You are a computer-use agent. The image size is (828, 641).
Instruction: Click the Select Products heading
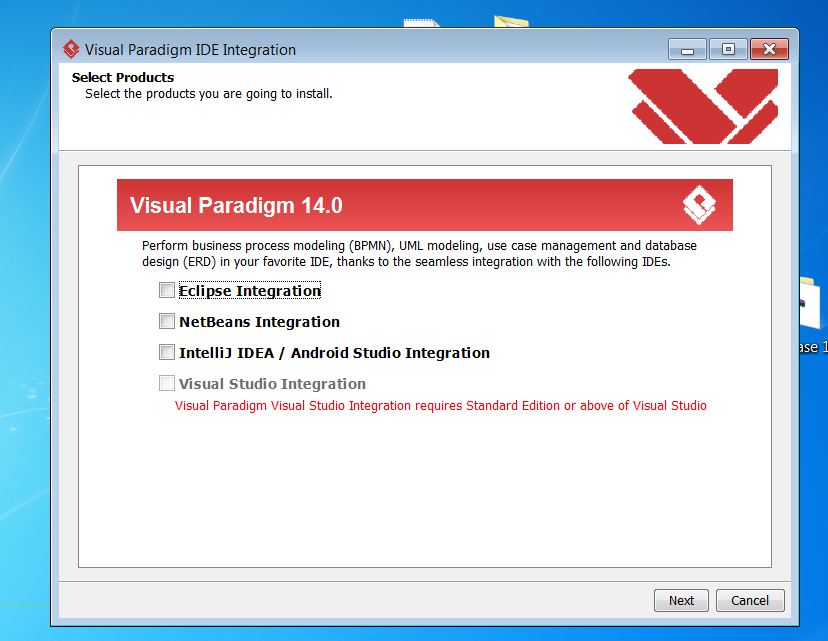point(123,77)
